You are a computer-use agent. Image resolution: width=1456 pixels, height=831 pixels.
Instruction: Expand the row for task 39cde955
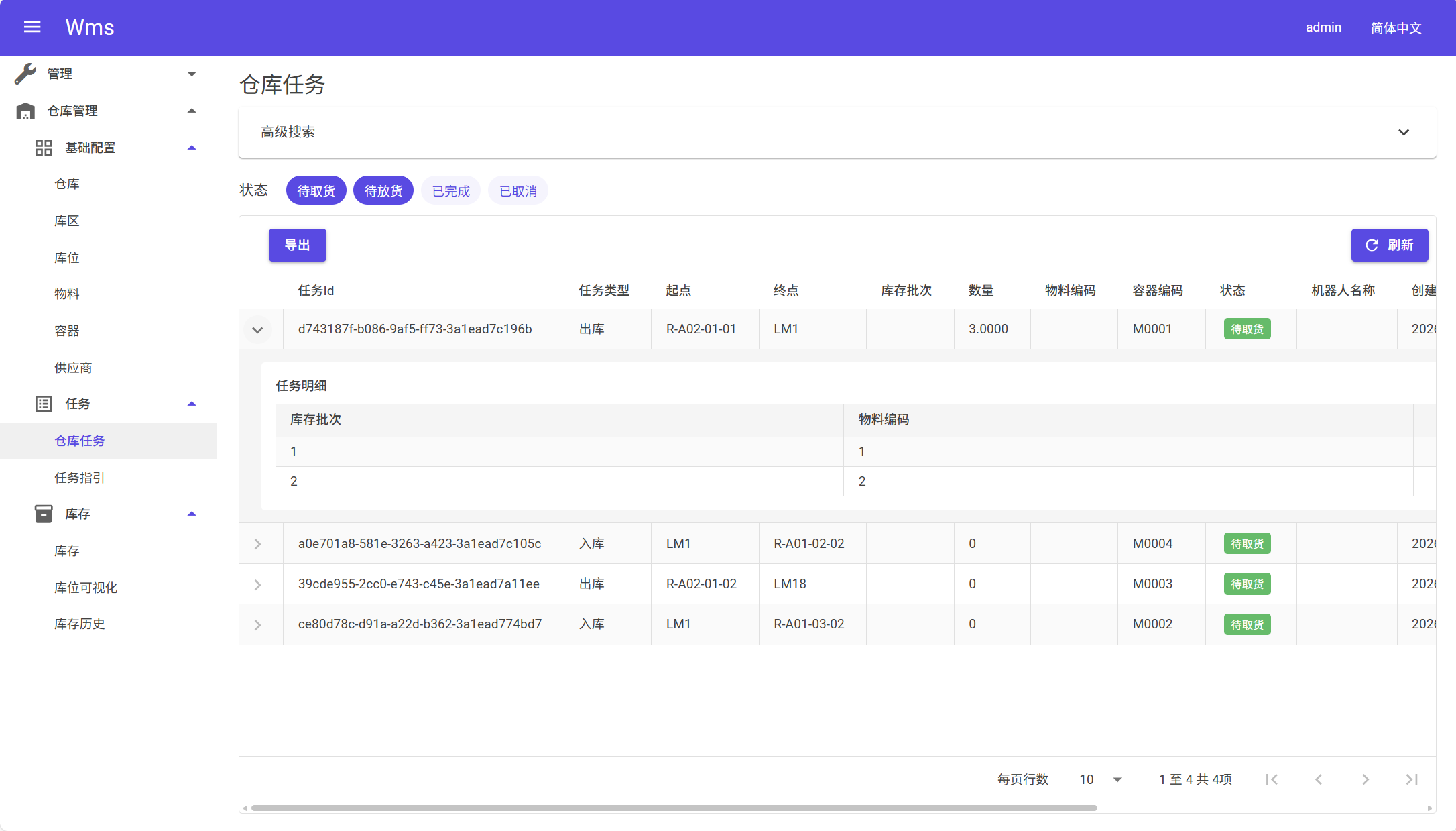pyautogui.click(x=257, y=584)
